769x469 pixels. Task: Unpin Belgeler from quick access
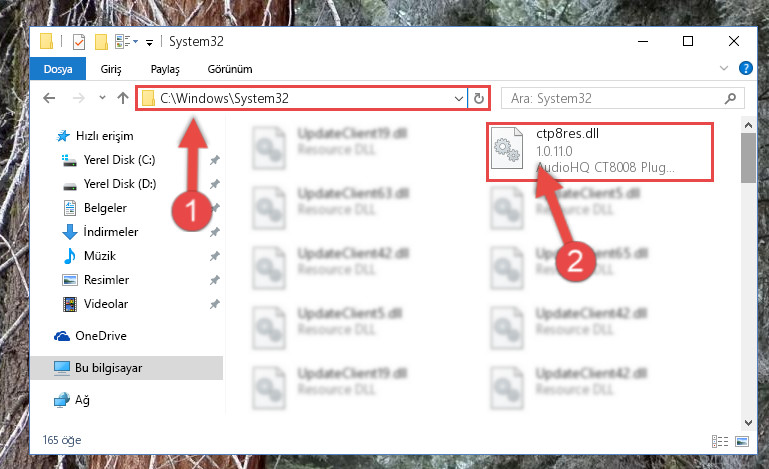214,208
